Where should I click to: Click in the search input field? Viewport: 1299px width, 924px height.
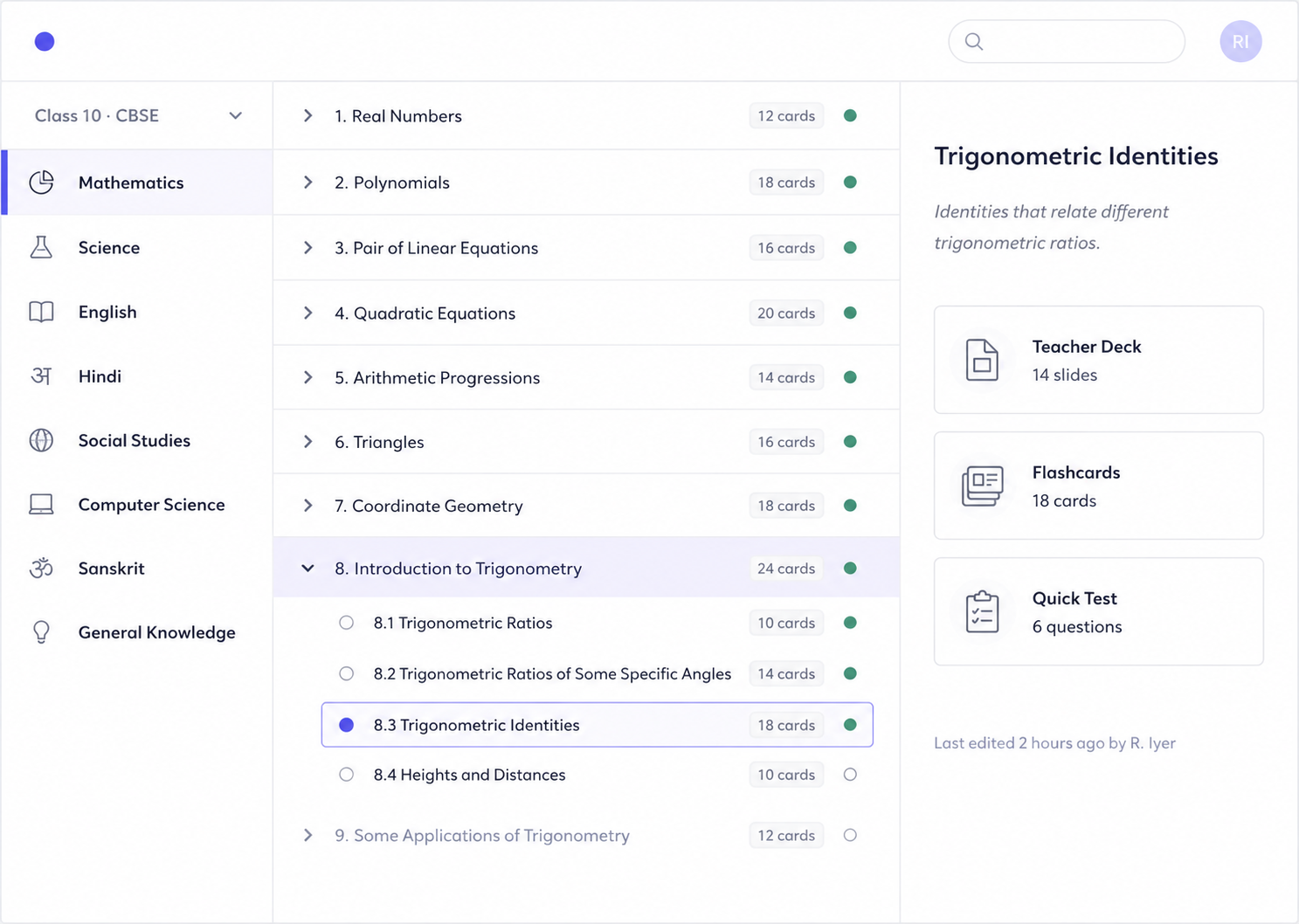click(1067, 41)
